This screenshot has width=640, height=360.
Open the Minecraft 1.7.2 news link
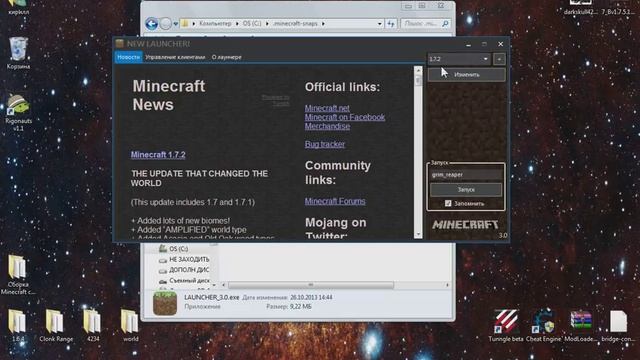pos(158,155)
